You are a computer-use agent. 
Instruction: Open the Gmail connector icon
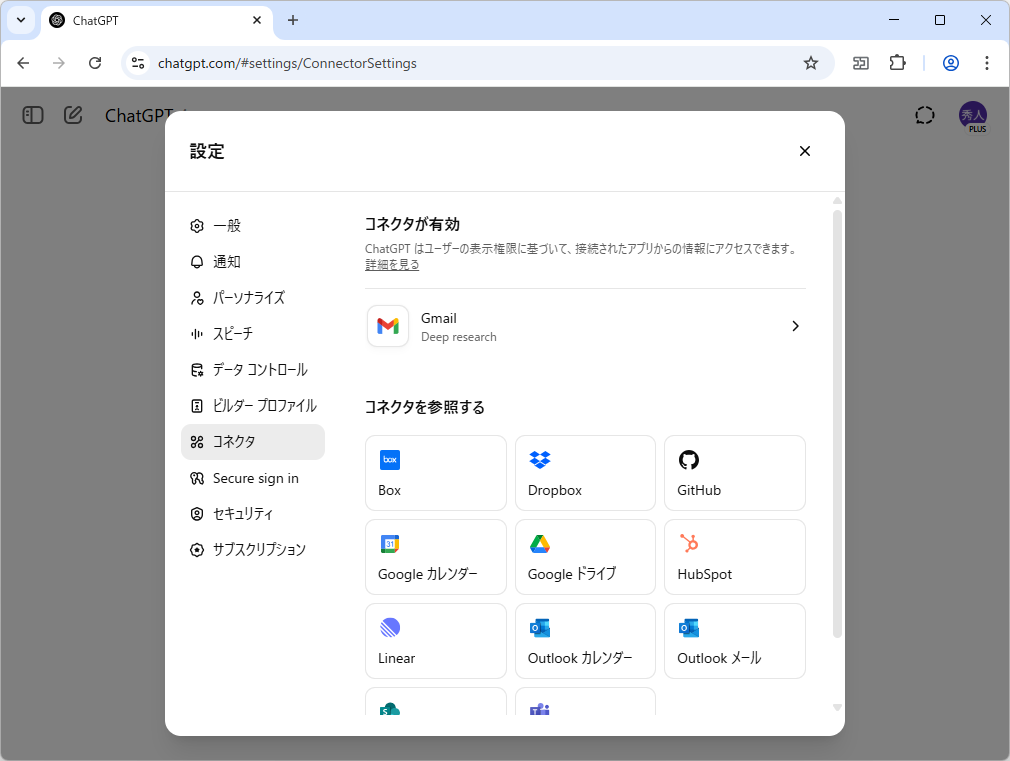coord(388,326)
